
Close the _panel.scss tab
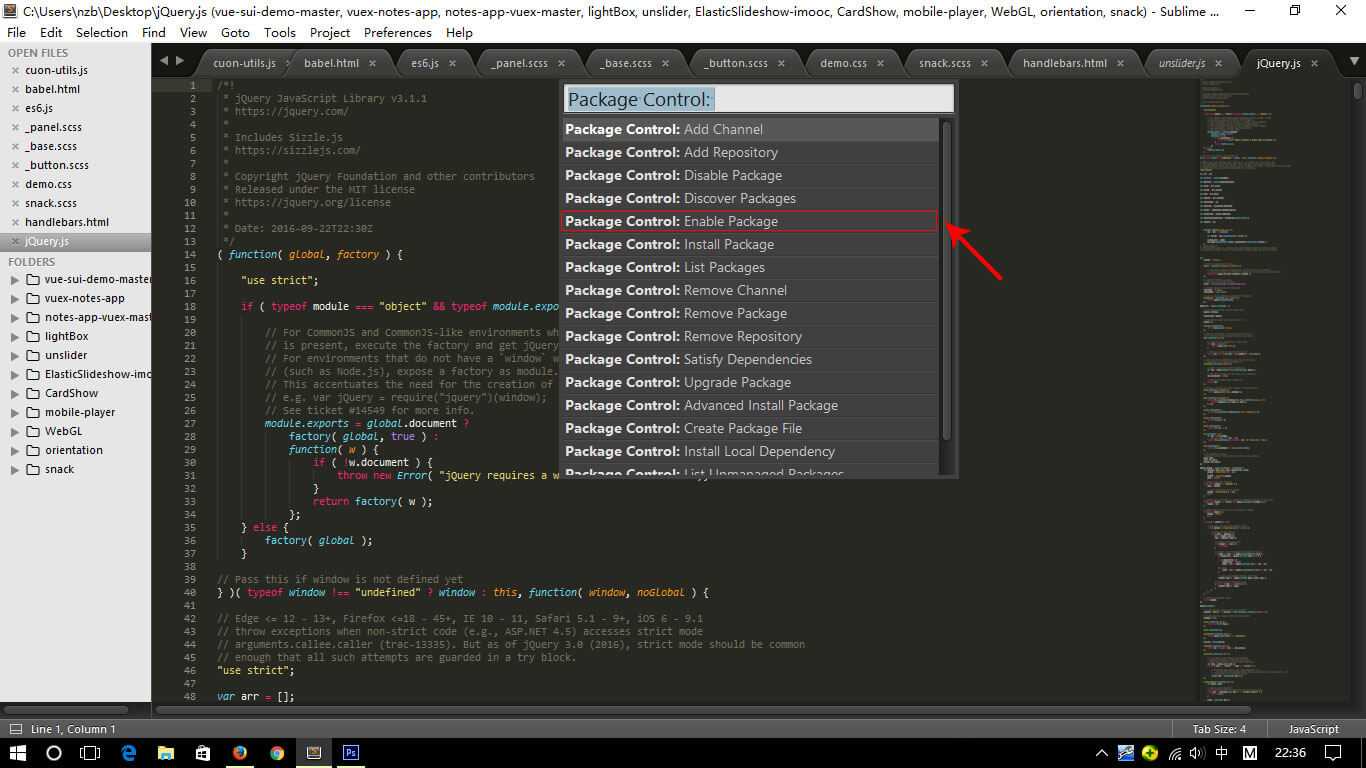click(x=561, y=63)
